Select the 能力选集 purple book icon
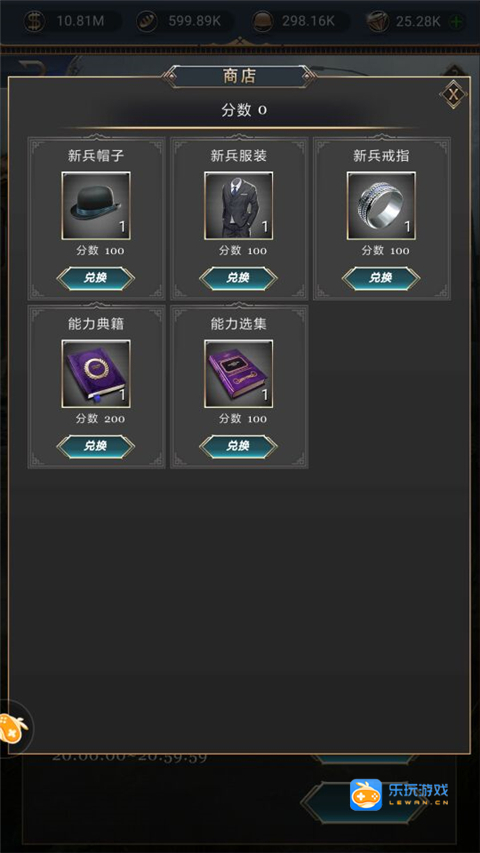480x853 pixels. coord(238,374)
